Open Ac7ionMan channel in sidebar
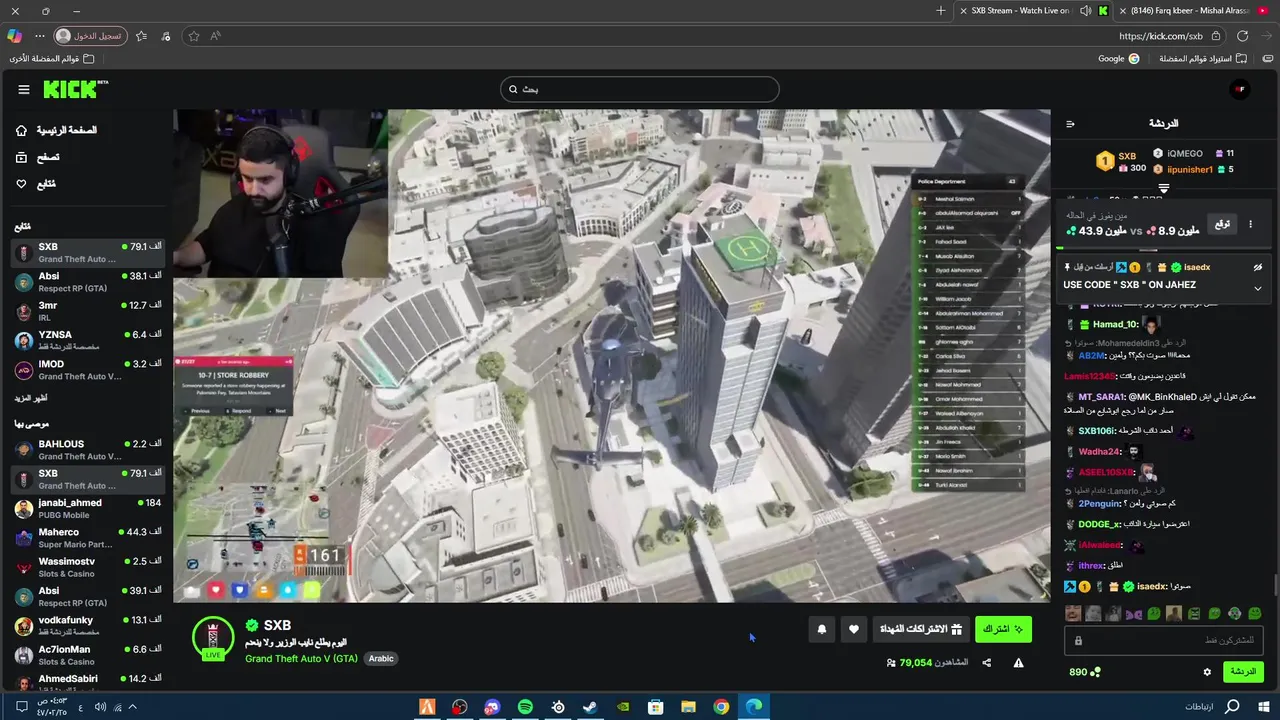Image resolution: width=1280 pixels, height=720 pixels. tap(88, 655)
